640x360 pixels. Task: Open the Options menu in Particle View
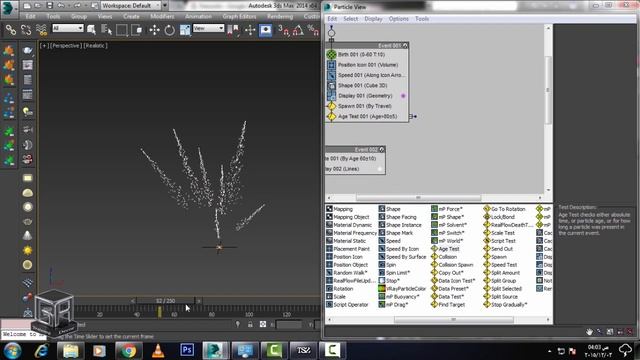pyautogui.click(x=398, y=19)
